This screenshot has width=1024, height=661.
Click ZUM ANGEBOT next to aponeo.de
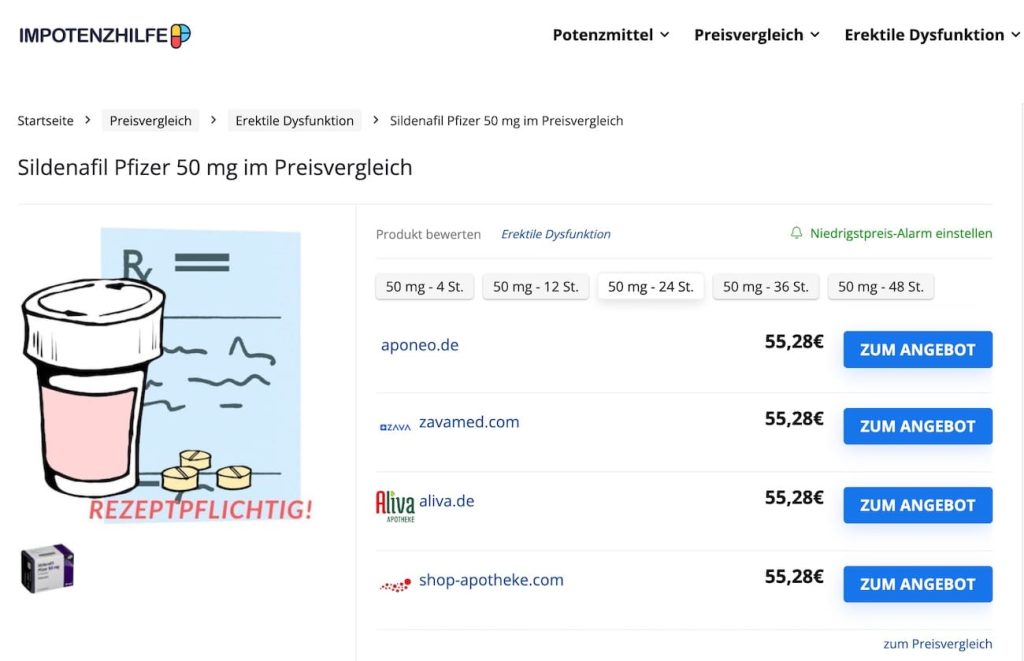coord(917,349)
